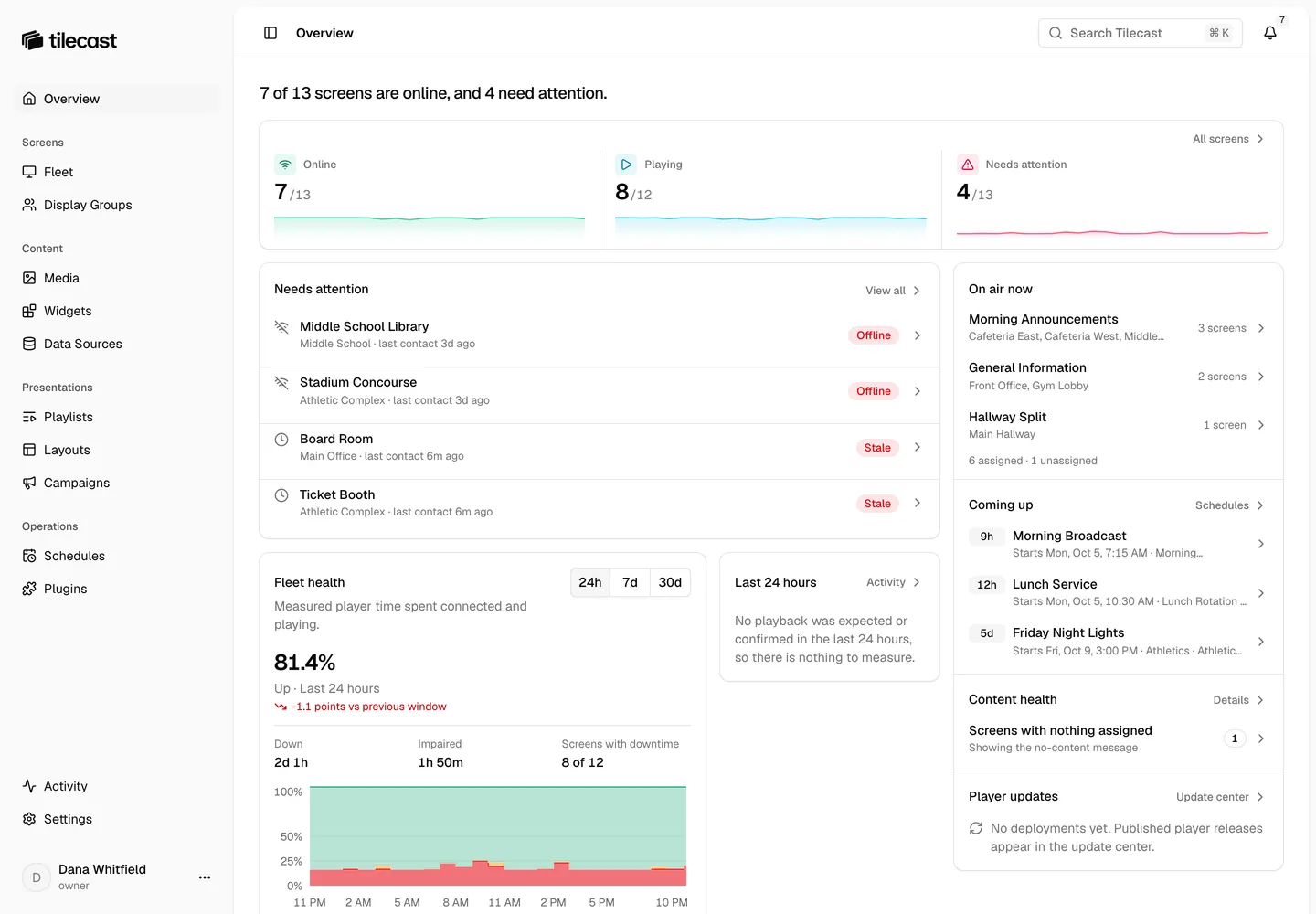Expand the Friday Night Lights chevron
This screenshot has width=1316, height=914.
pos(1261,642)
